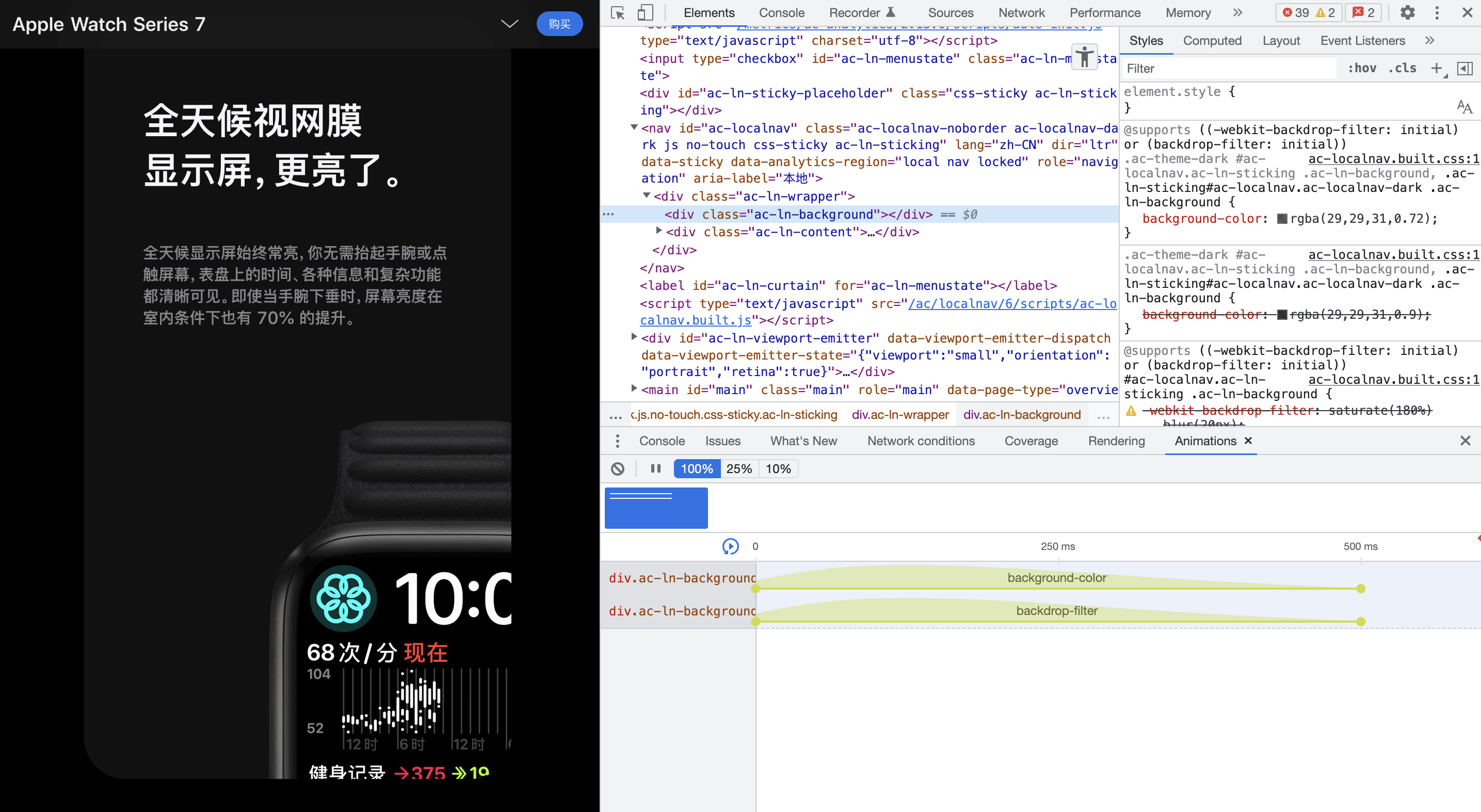
Task: Open DevTools settings gear
Action: point(1407,13)
